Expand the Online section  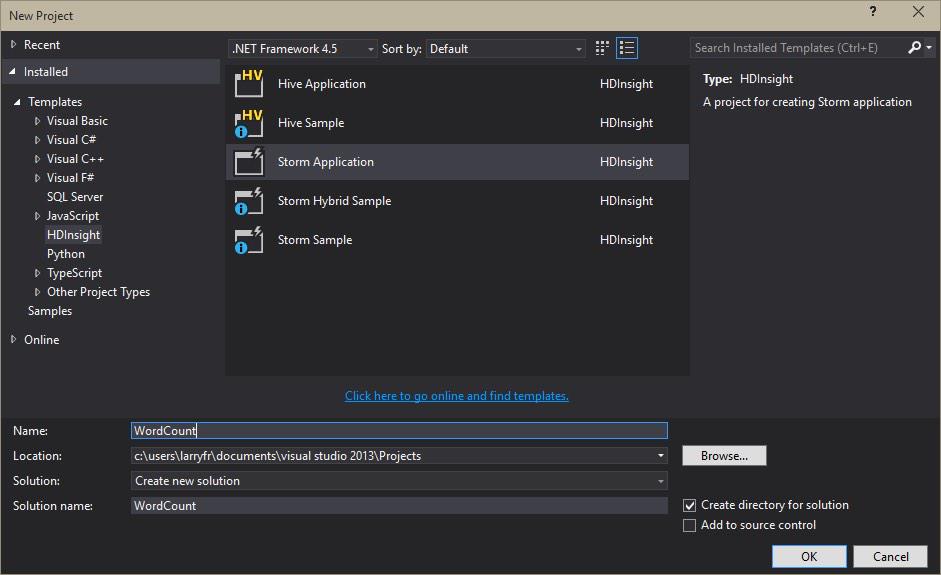point(13,340)
